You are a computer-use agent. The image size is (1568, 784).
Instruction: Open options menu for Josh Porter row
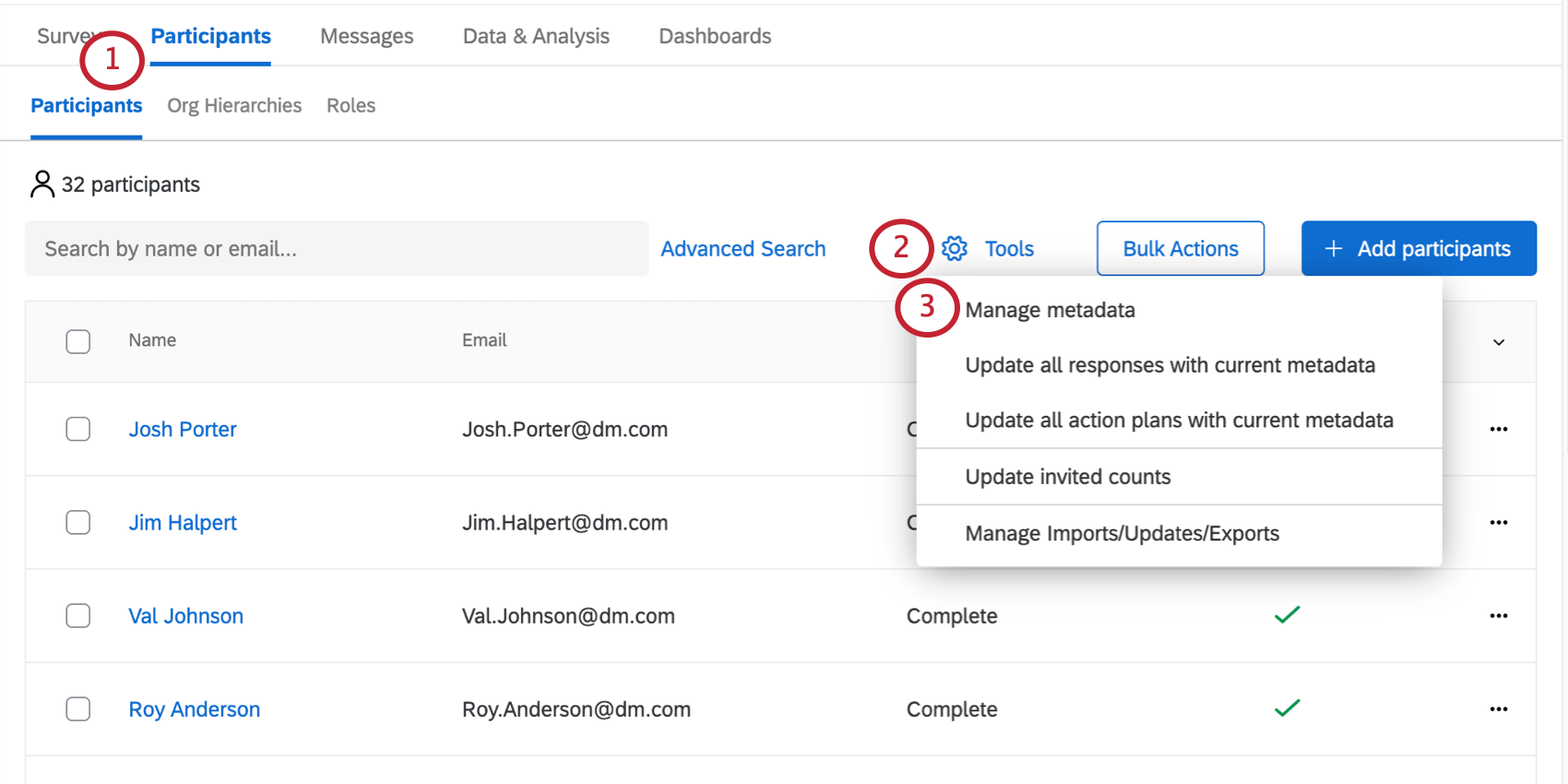(1498, 429)
